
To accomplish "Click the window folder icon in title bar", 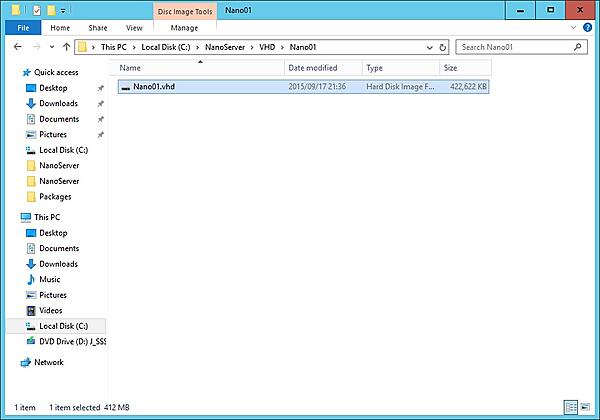I will point(16,10).
